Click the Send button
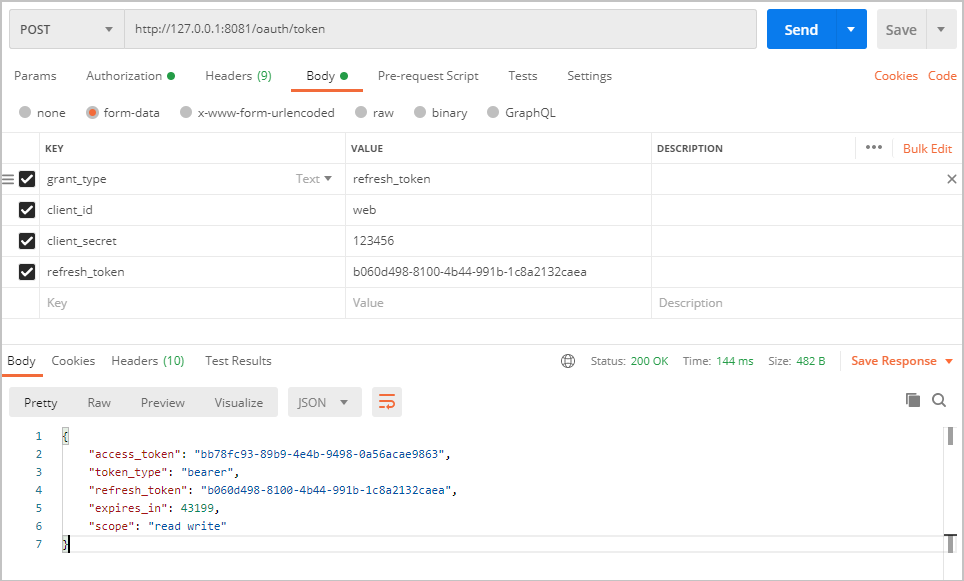This screenshot has width=964, height=581. pos(801,29)
